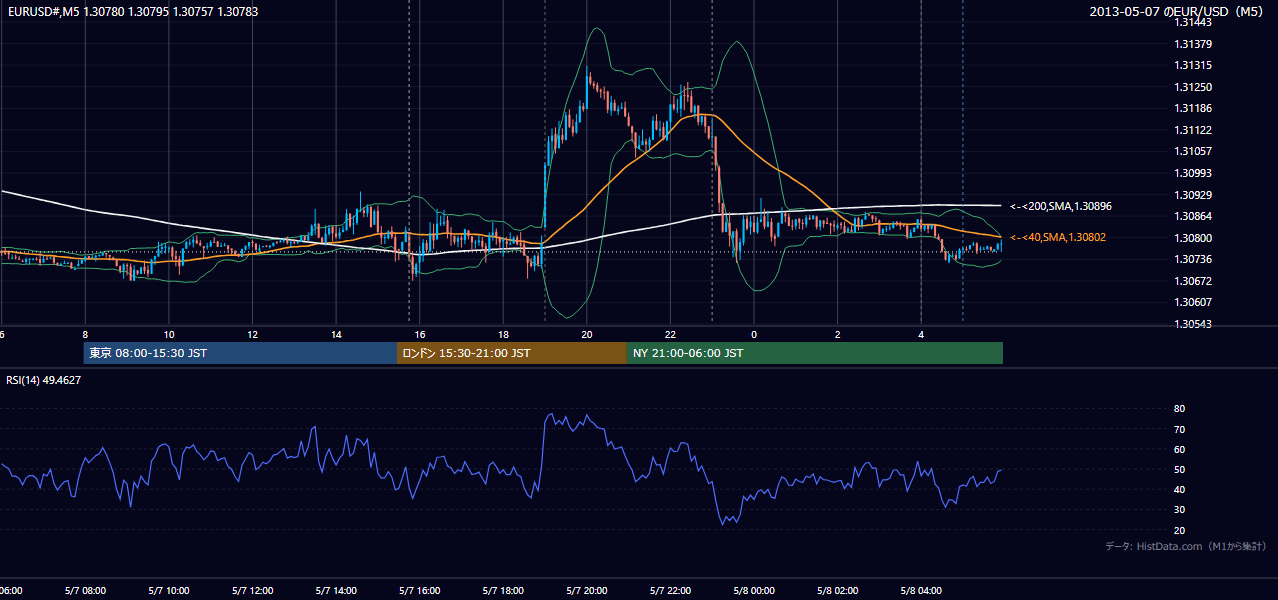Screen dimensions: 1278x600
Task: Click the '5/7 20:00' bottom time label
Action: tap(587, 591)
